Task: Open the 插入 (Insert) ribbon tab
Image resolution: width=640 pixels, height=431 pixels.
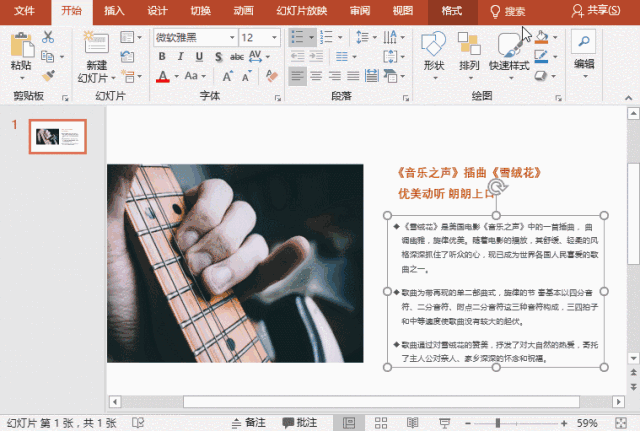Action: (x=114, y=11)
